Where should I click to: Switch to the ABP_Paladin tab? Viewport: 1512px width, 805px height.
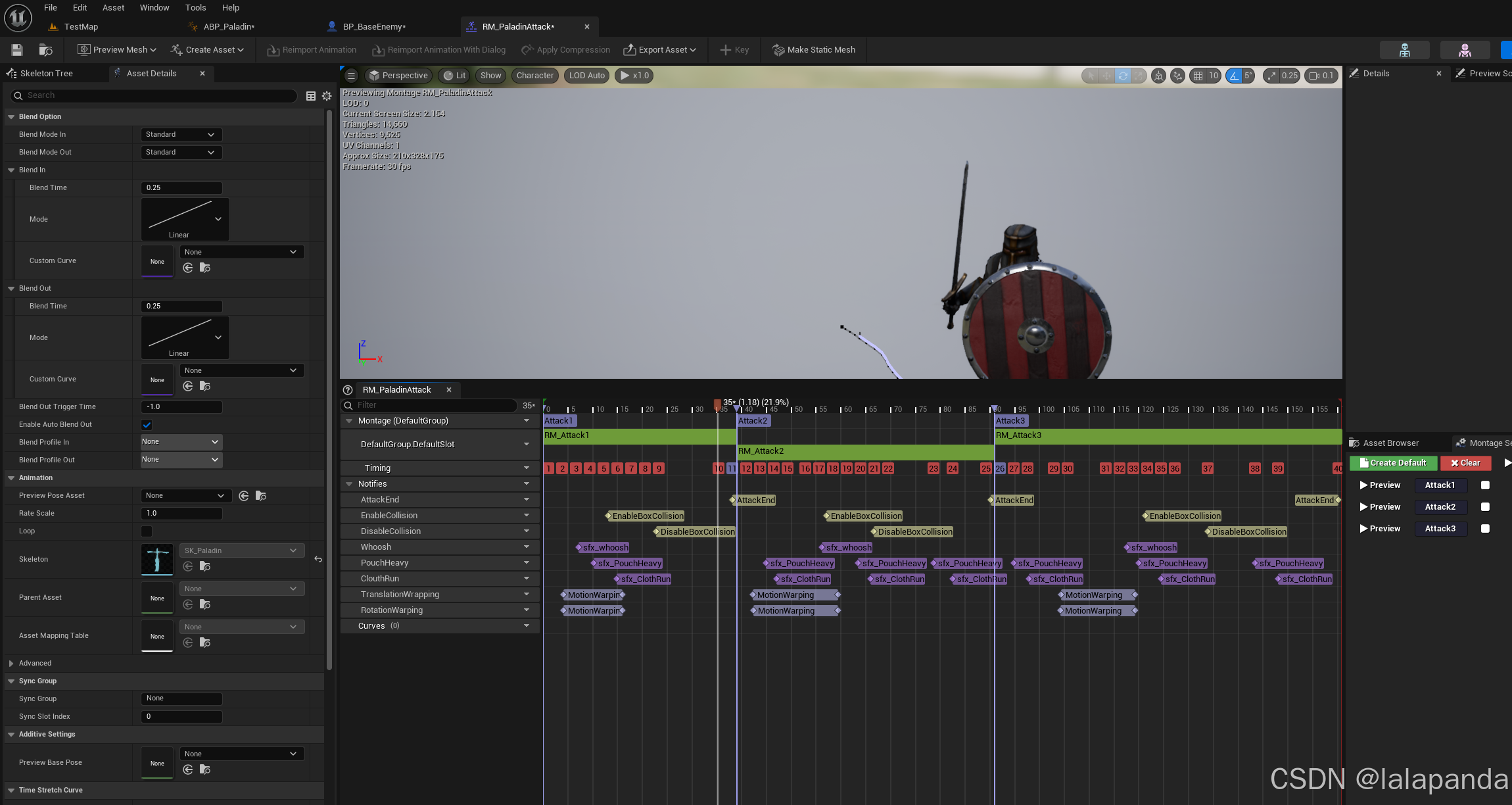[228, 27]
